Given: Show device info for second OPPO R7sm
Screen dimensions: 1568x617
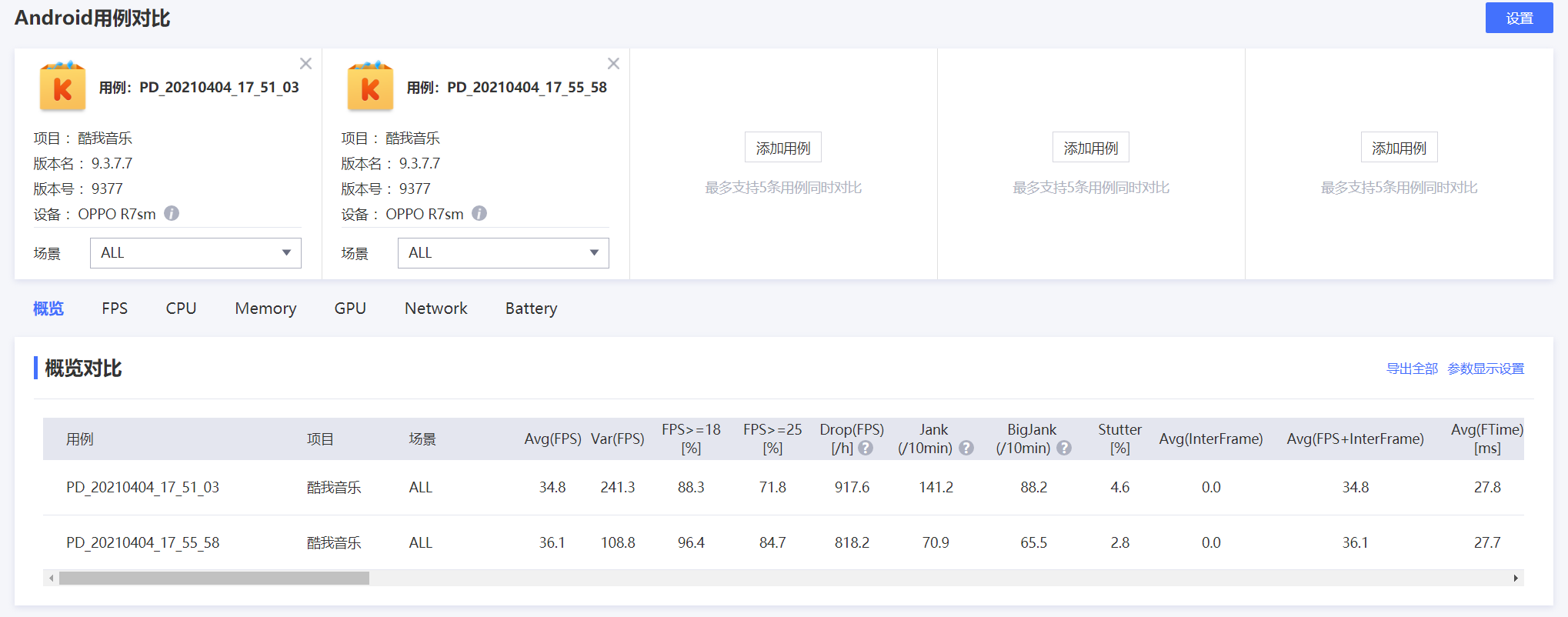Looking at the screenshot, I should click(x=479, y=213).
